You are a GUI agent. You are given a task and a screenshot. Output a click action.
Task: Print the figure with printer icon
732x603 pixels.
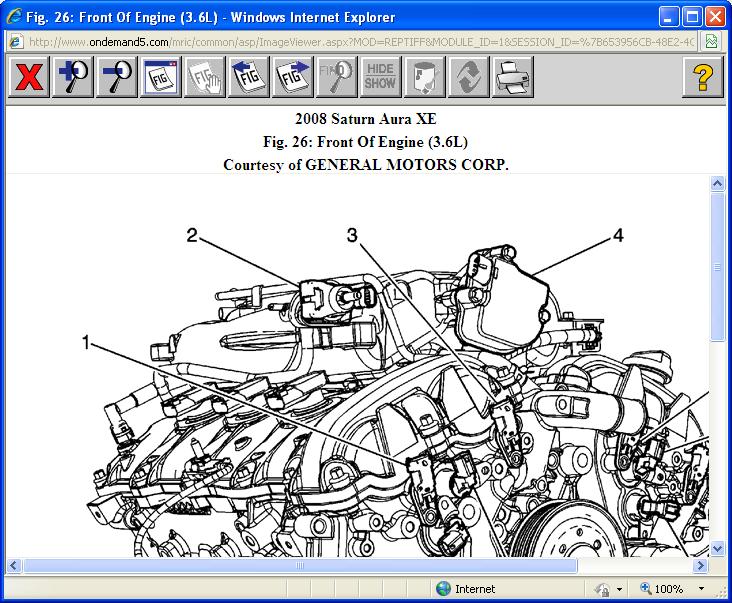512,77
